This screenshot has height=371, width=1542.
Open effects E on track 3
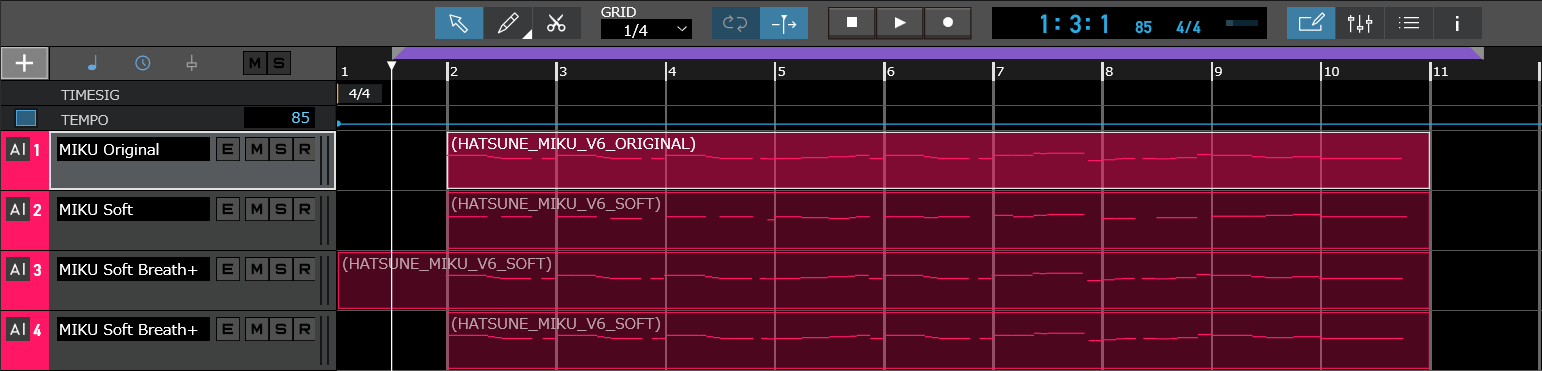pos(228,270)
